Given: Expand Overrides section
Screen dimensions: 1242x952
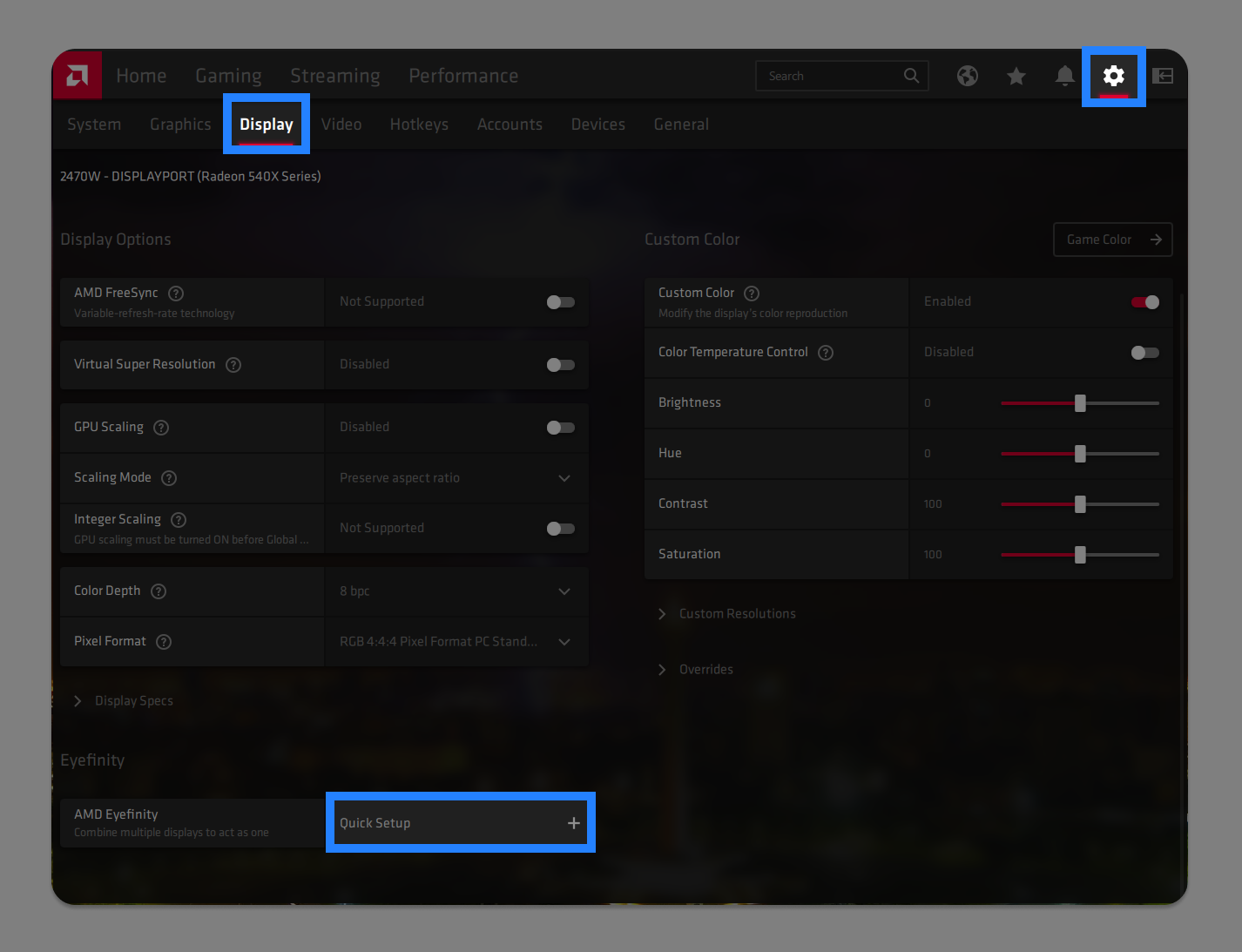Looking at the screenshot, I should (695, 670).
